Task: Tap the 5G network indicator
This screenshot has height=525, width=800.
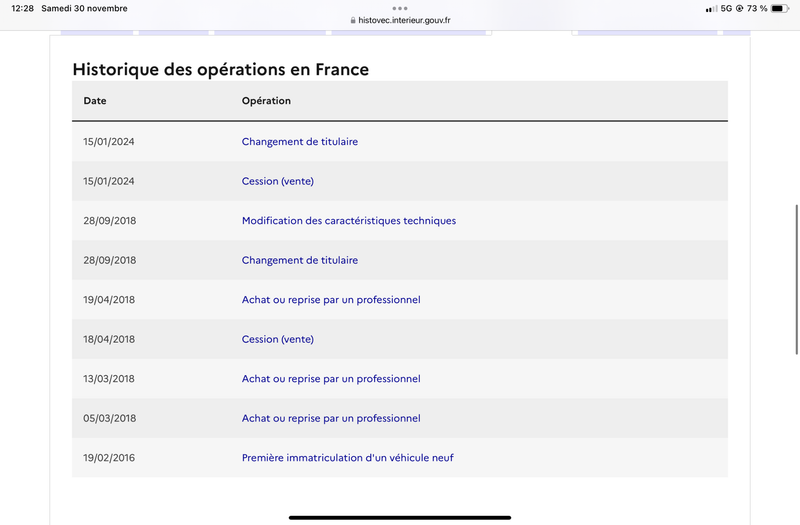Action: click(726, 8)
